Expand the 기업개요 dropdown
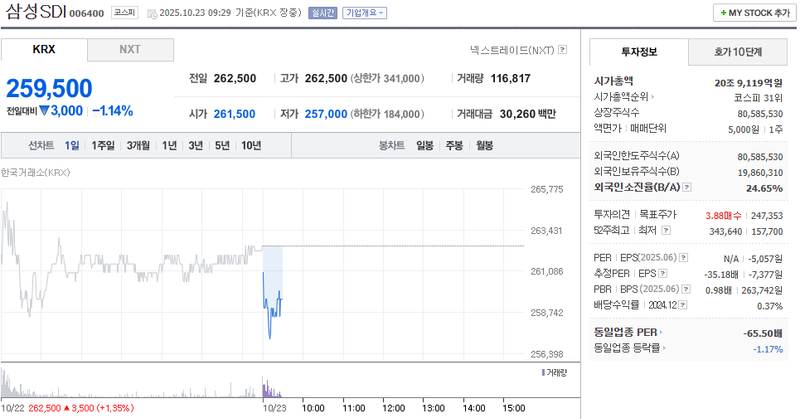 click(364, 13)
